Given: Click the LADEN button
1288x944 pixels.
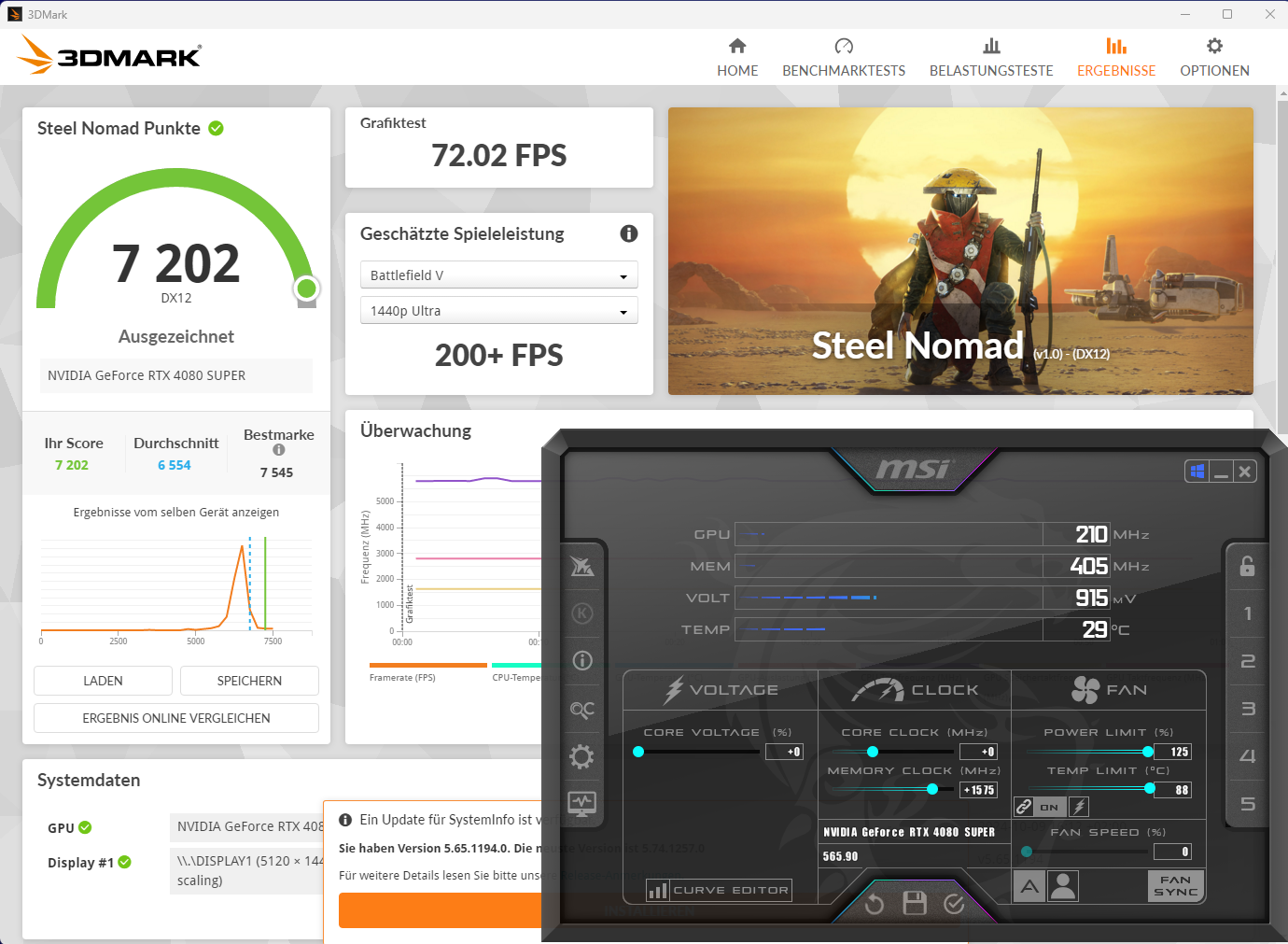Looking at the screenshot, I should [x=103, y=681].
